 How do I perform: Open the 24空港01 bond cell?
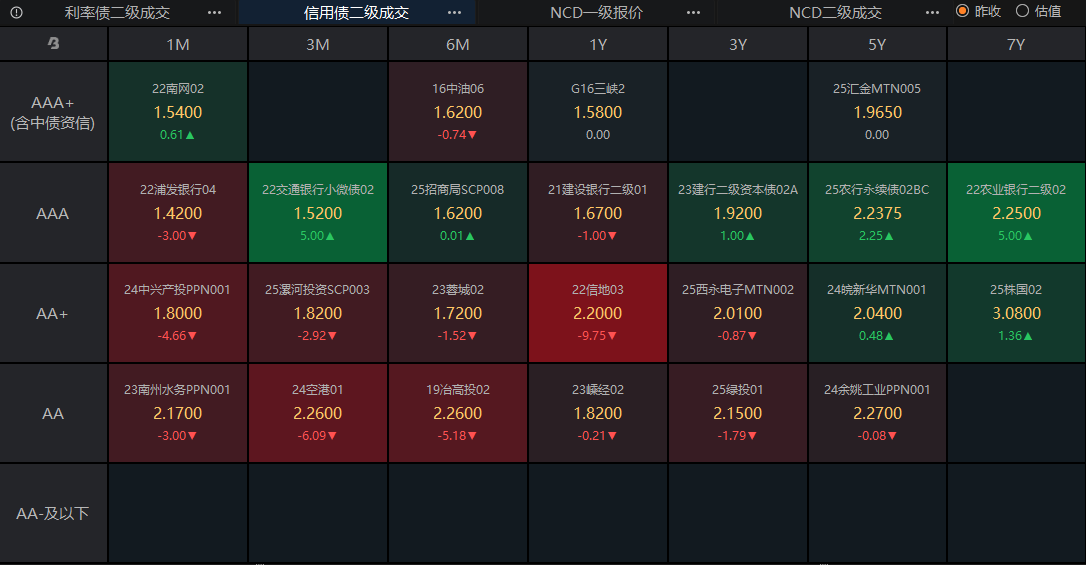pos(318,413)
